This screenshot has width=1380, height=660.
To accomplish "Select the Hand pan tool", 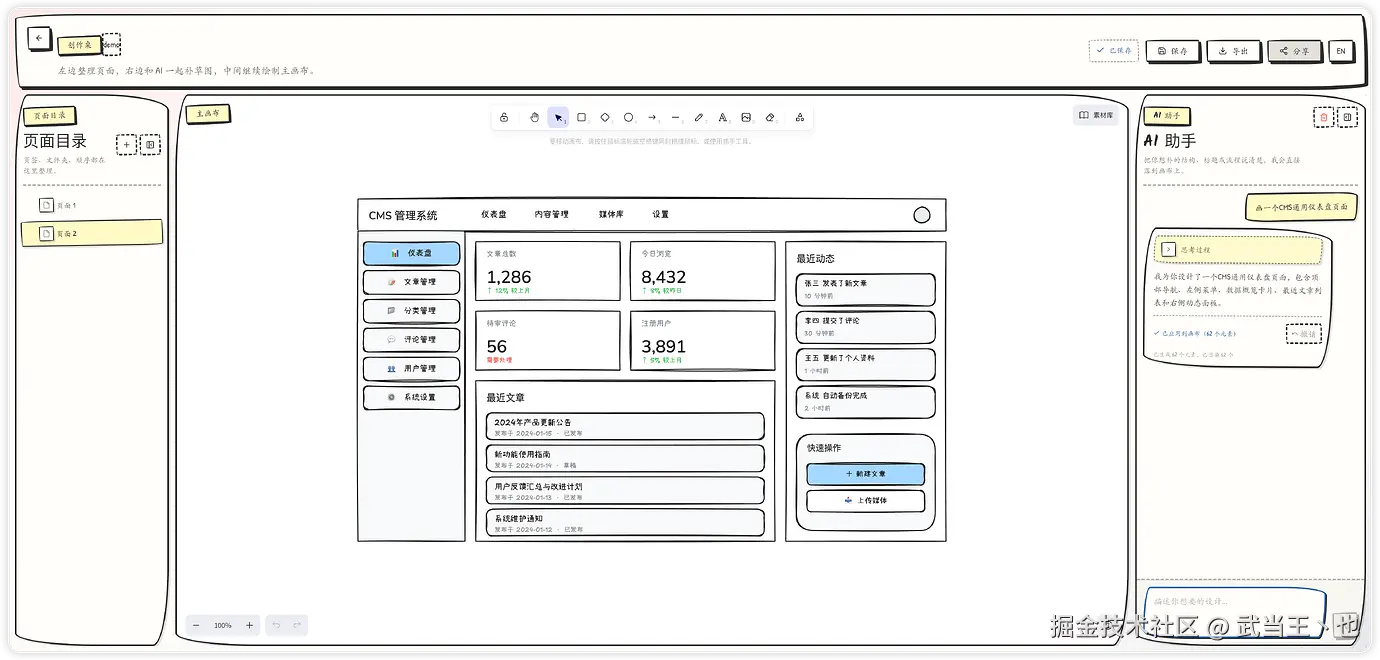I will [x=534, y=118].
